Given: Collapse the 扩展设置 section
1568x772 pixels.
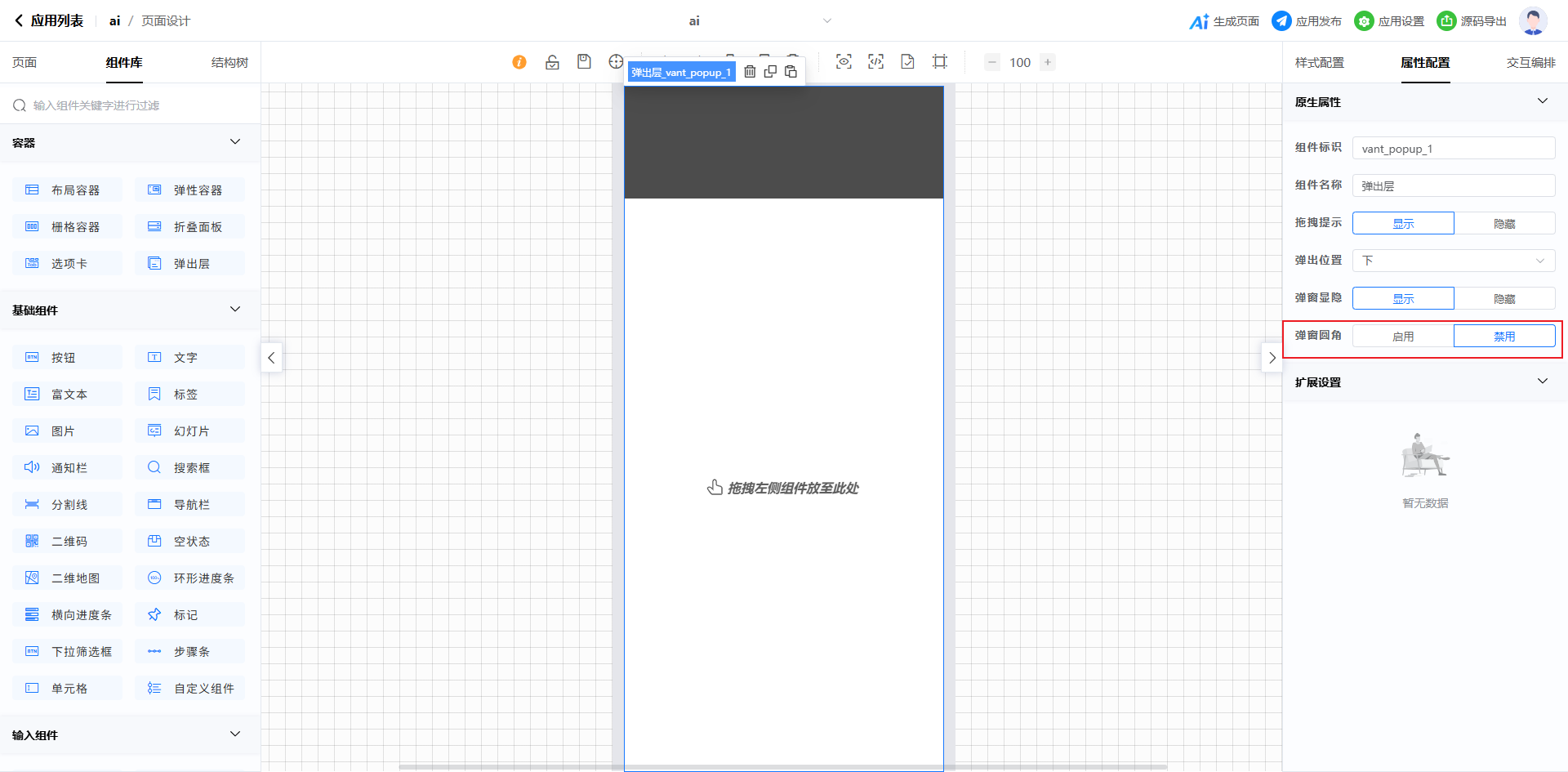Looking at the screenshot, I should point(1542,382).
